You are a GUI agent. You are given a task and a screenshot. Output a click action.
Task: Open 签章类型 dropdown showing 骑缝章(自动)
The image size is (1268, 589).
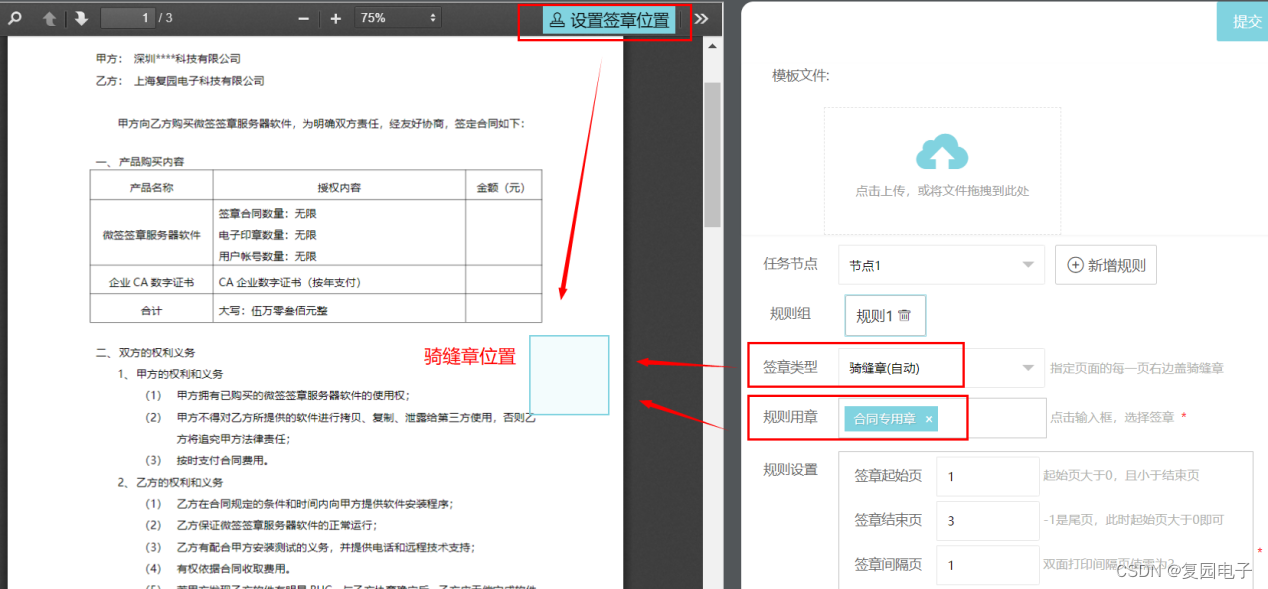[941, 368]
